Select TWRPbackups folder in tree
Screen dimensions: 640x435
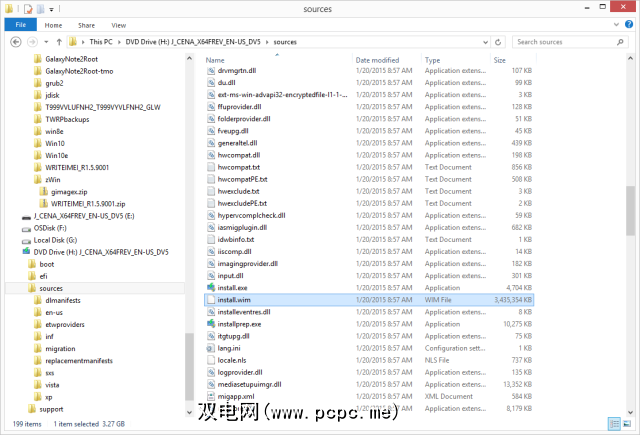pyautogui.click(x=67, y=120)
